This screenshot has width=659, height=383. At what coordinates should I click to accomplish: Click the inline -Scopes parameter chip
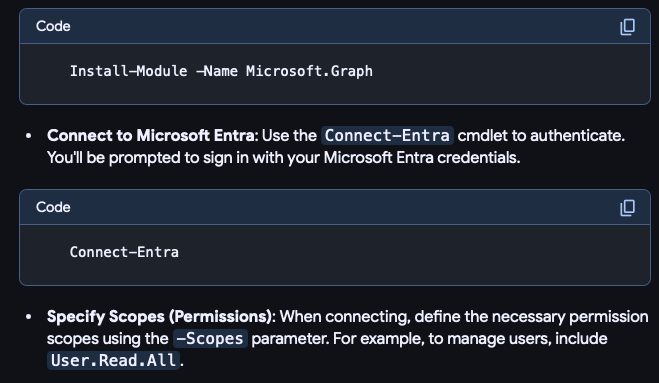coord(210,338)
